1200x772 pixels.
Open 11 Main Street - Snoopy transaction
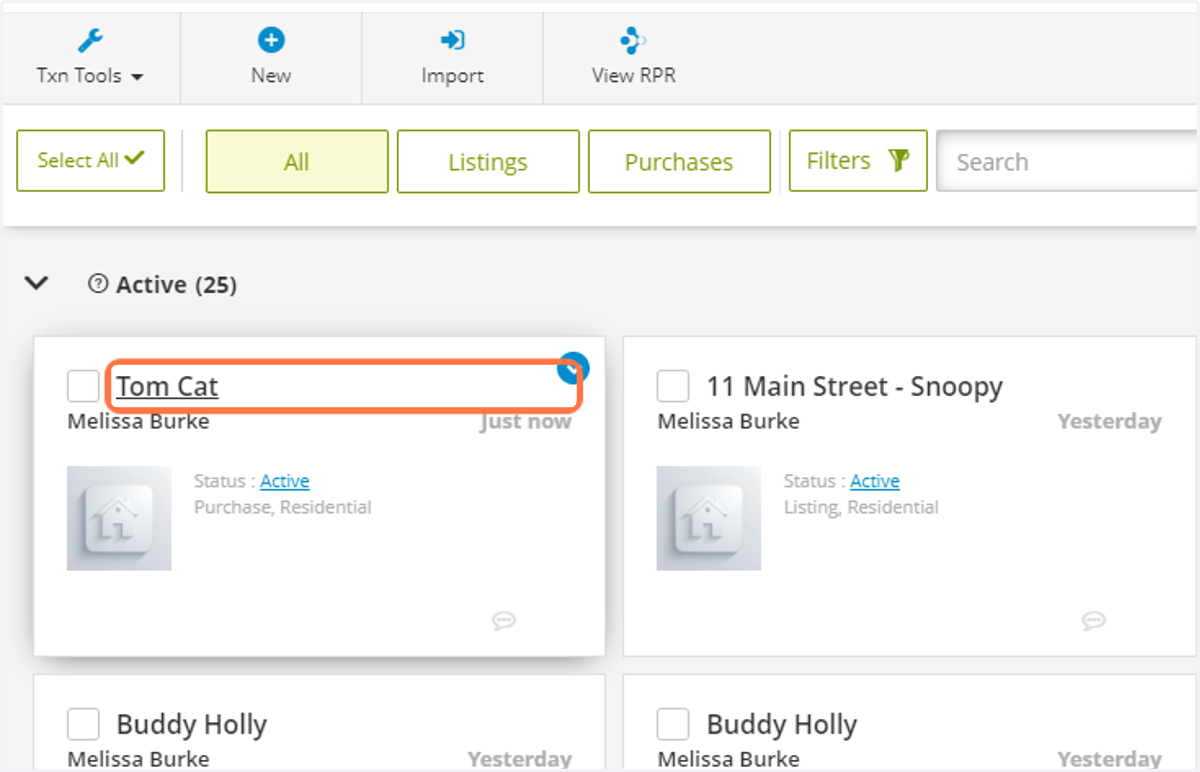[855, 386]
